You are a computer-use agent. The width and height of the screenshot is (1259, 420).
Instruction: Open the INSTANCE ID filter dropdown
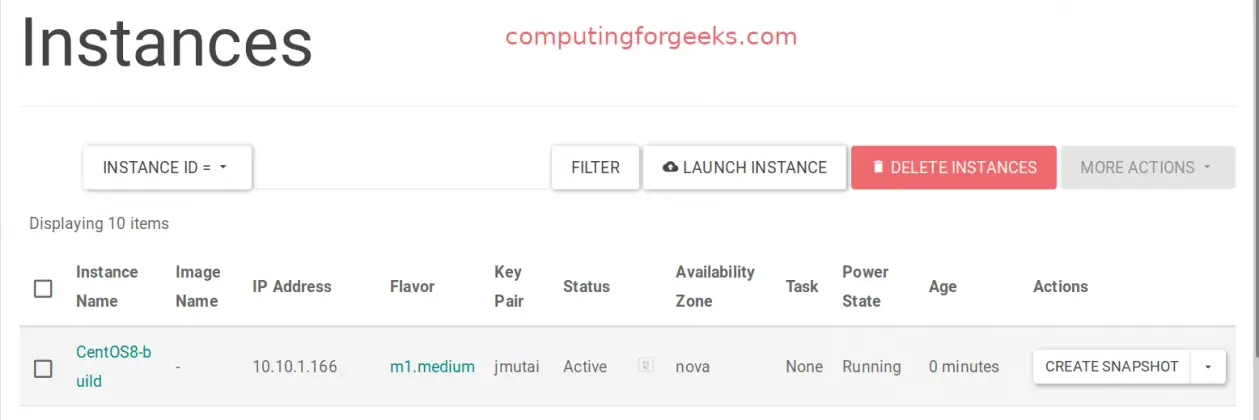167,168
